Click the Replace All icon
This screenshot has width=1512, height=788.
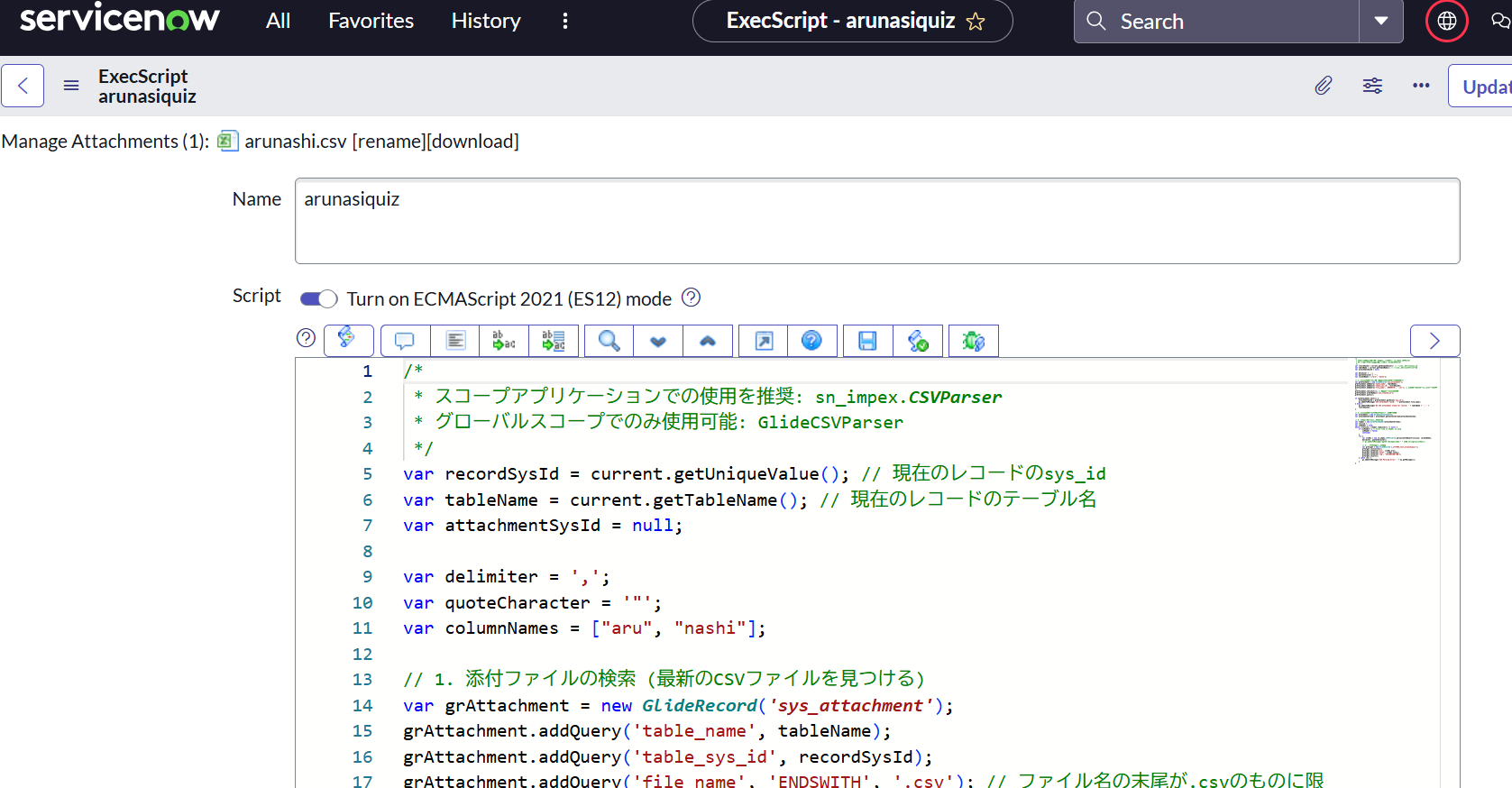(x=554, y=341)
